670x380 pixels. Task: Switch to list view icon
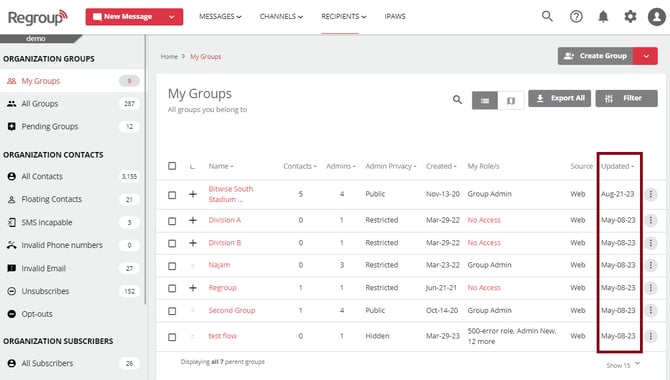(x=485, y=101)
